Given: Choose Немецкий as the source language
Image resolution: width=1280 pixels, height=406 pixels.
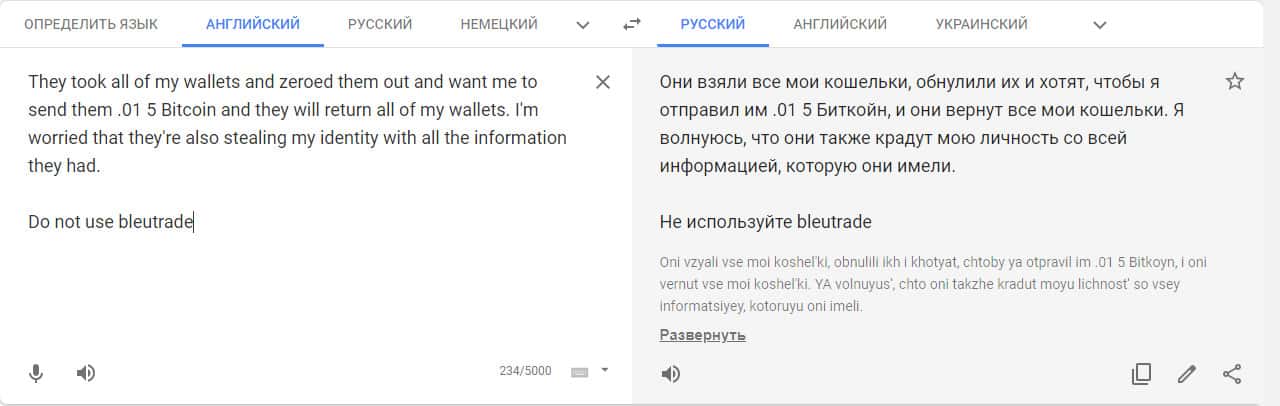Looking at the screenshot, I should tap(499, 24).
